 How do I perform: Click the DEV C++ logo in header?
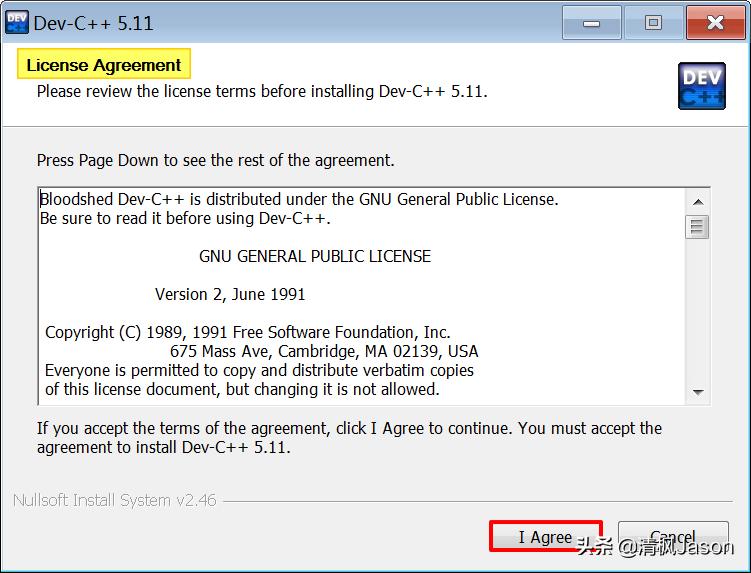point(702,86)
